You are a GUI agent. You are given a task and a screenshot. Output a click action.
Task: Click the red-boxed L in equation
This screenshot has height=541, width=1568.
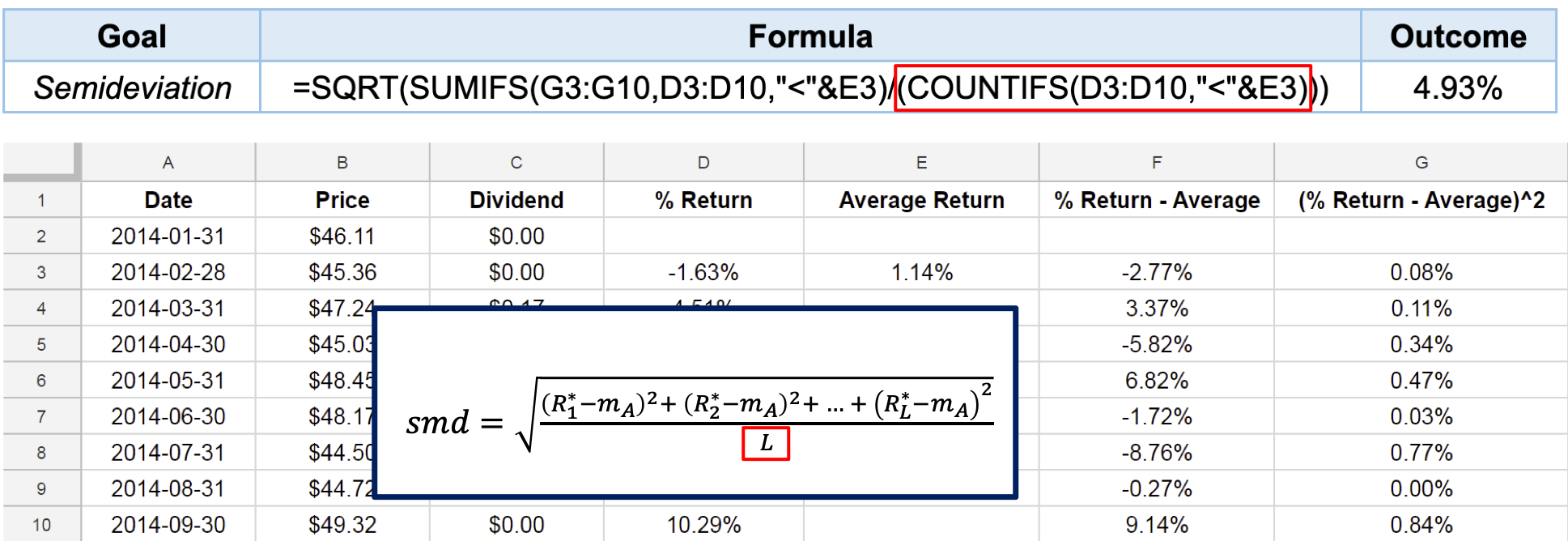[x=766, y=443]
